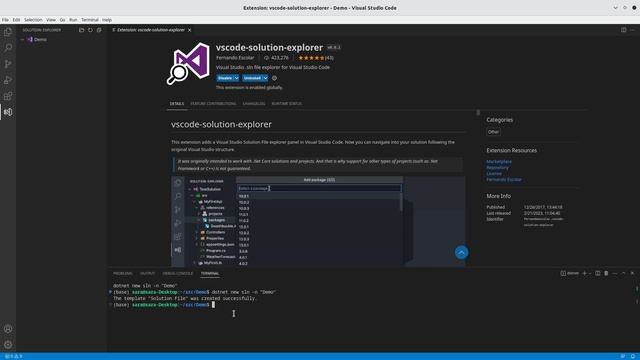Open the Go menu
Screen dimensions: 640x360
pos(62,20)
